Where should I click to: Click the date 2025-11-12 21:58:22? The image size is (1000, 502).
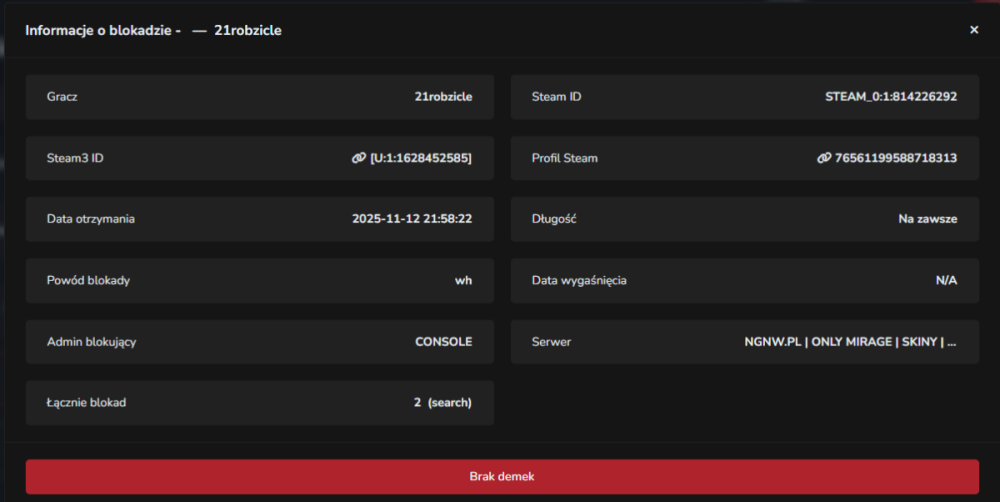point(412,219)
